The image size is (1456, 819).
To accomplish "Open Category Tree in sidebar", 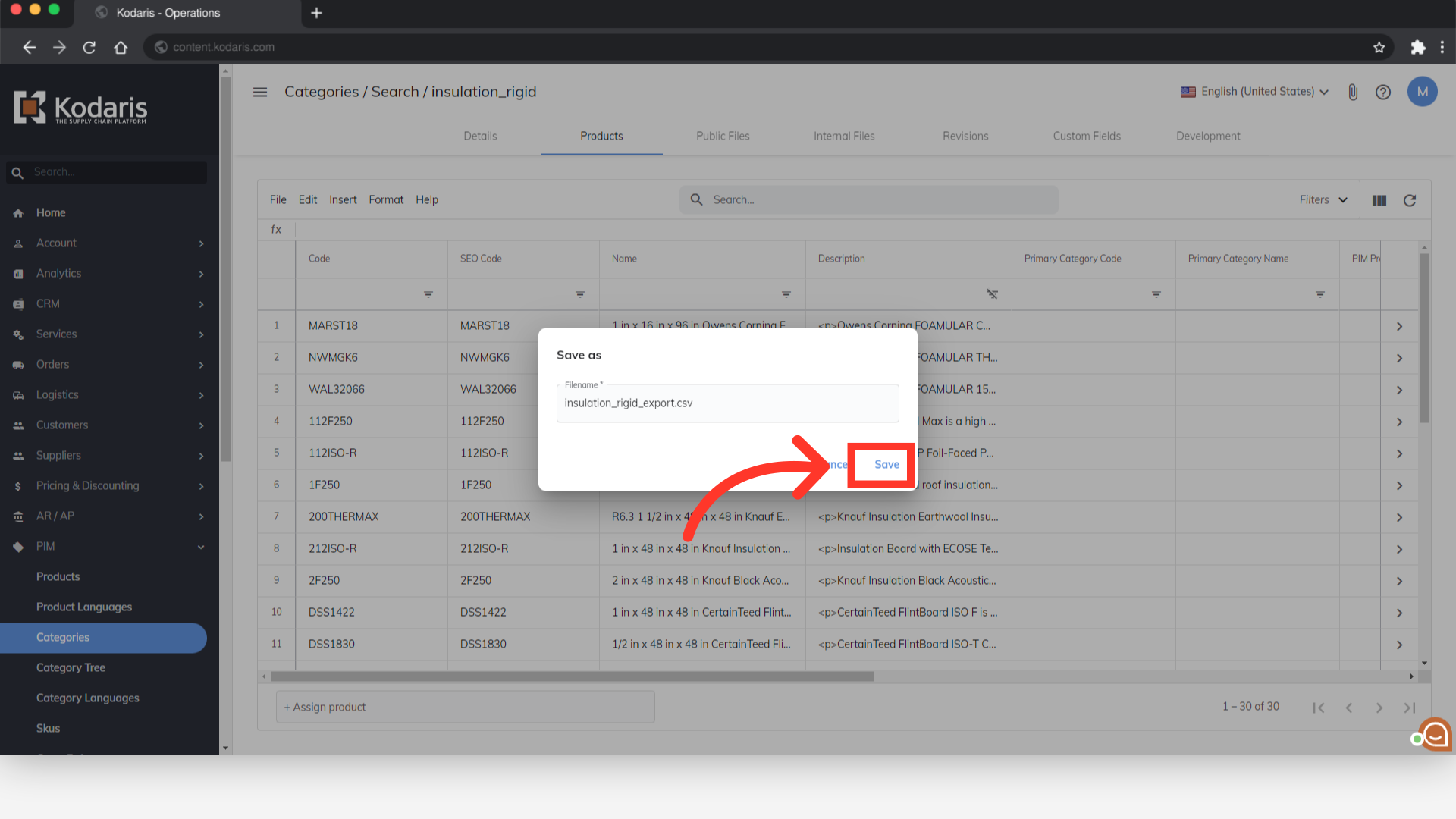I will (71, 668).
